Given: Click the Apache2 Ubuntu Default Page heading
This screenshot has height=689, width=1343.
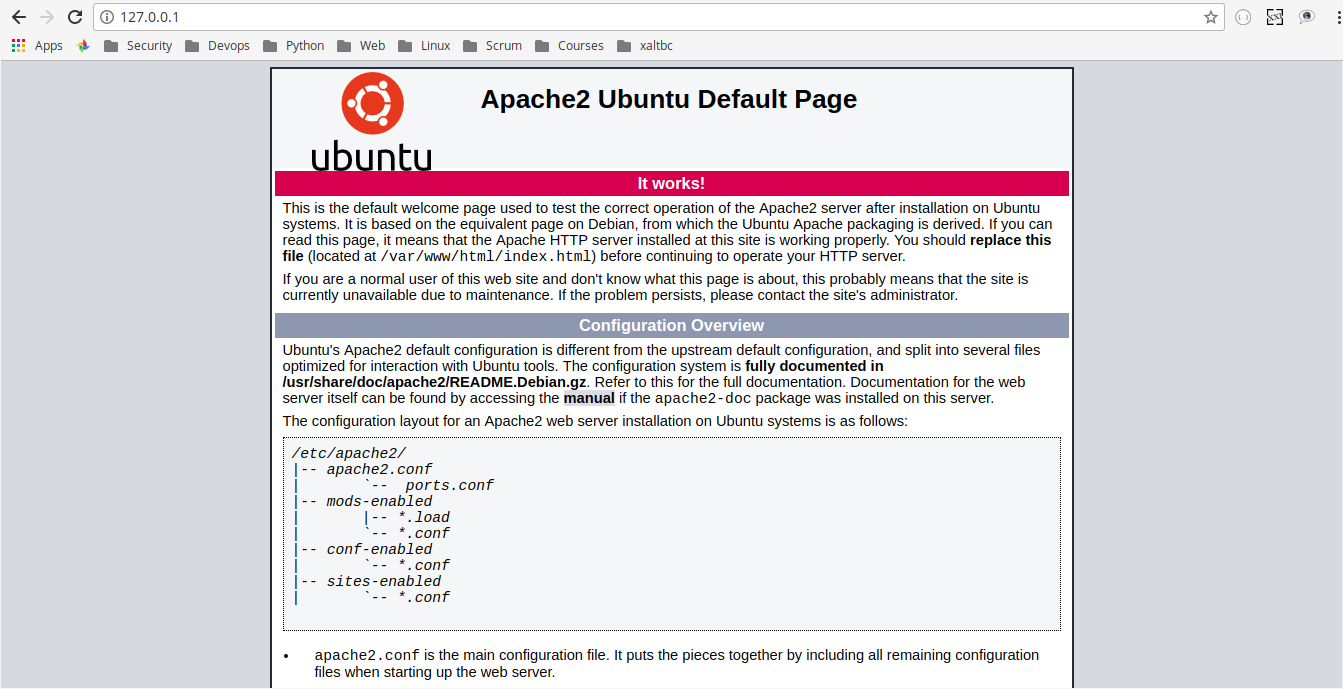Looking at the screenshot, I should (669, 99).
